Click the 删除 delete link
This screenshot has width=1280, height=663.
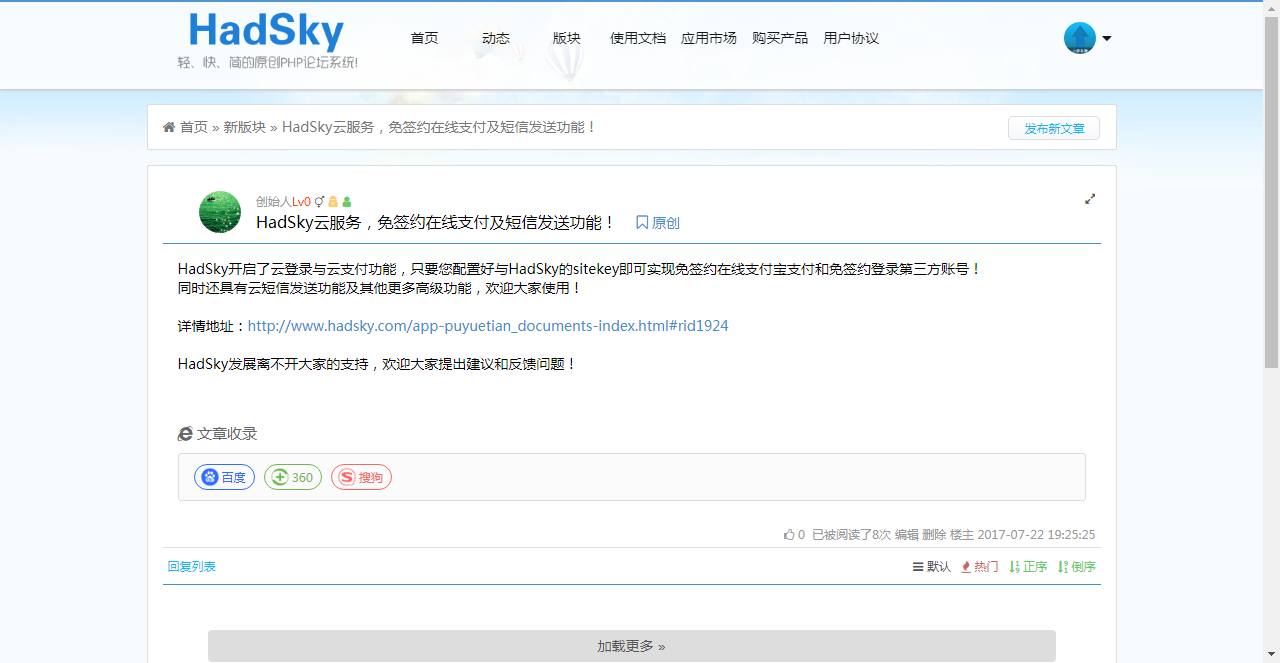pyautogui.click(x=934, y=535)
